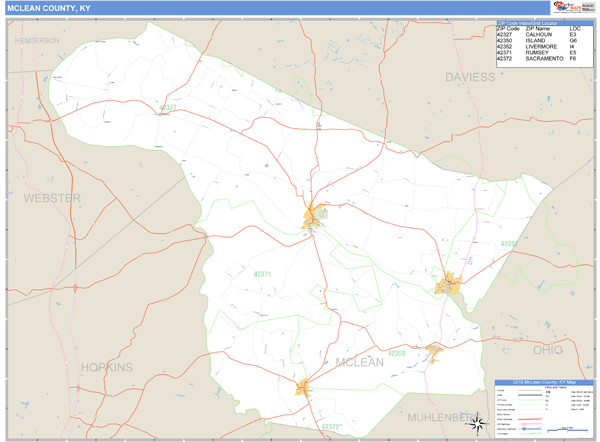
Task: Click the Island town area southeast
Action: [434, 352]
